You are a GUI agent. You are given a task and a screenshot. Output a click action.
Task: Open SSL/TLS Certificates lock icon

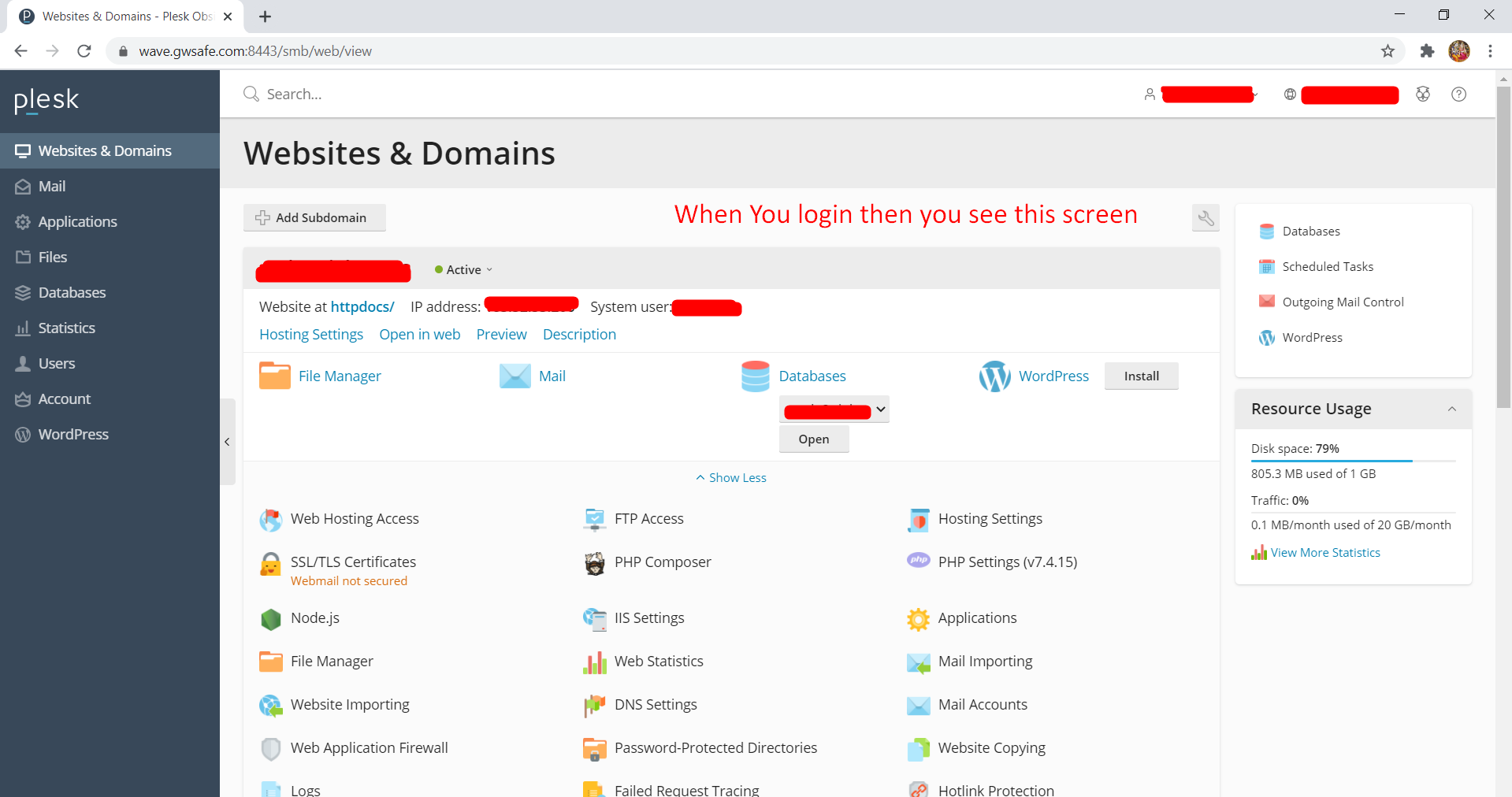click(270, 563)
